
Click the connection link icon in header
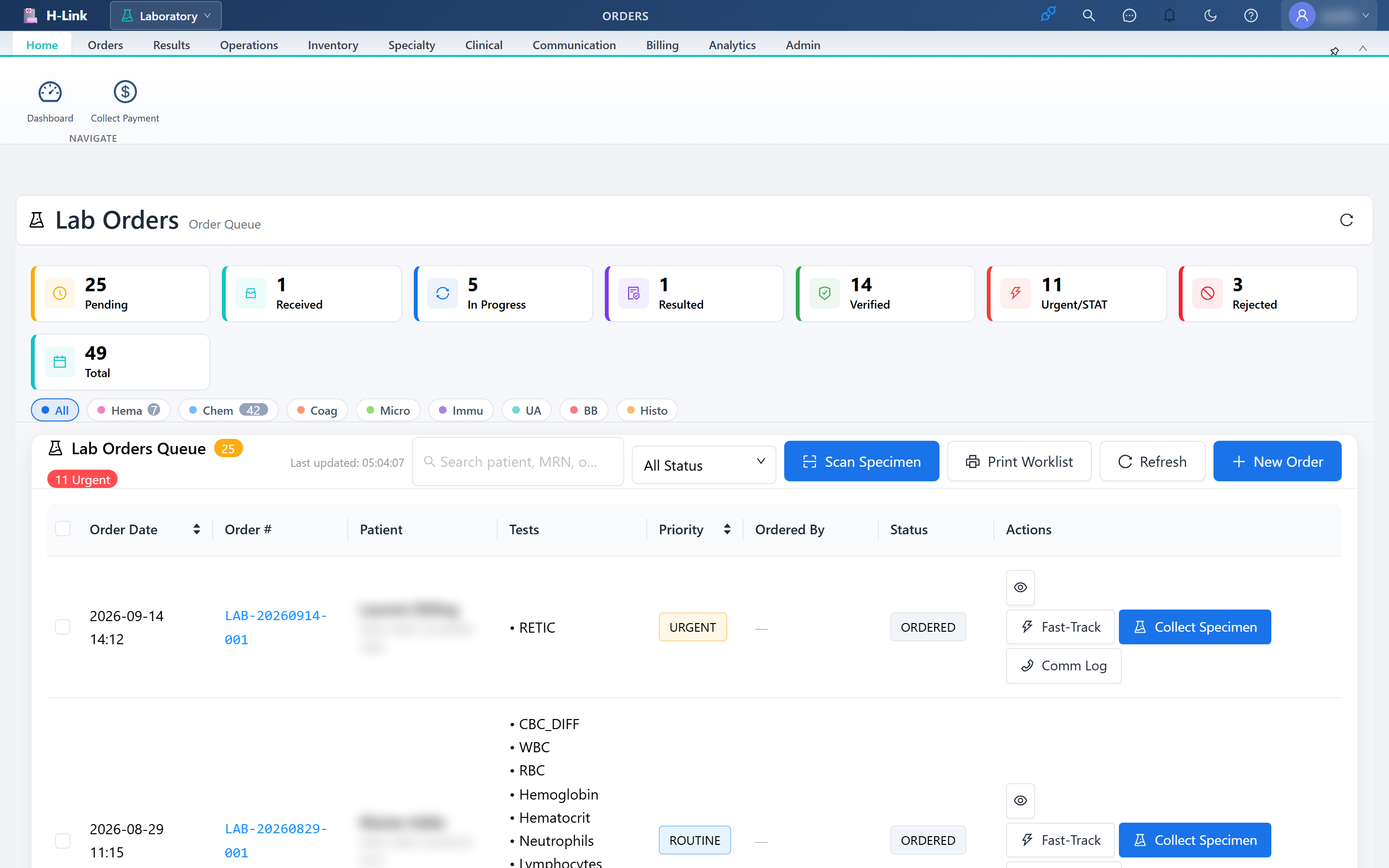pos(1048,15)
